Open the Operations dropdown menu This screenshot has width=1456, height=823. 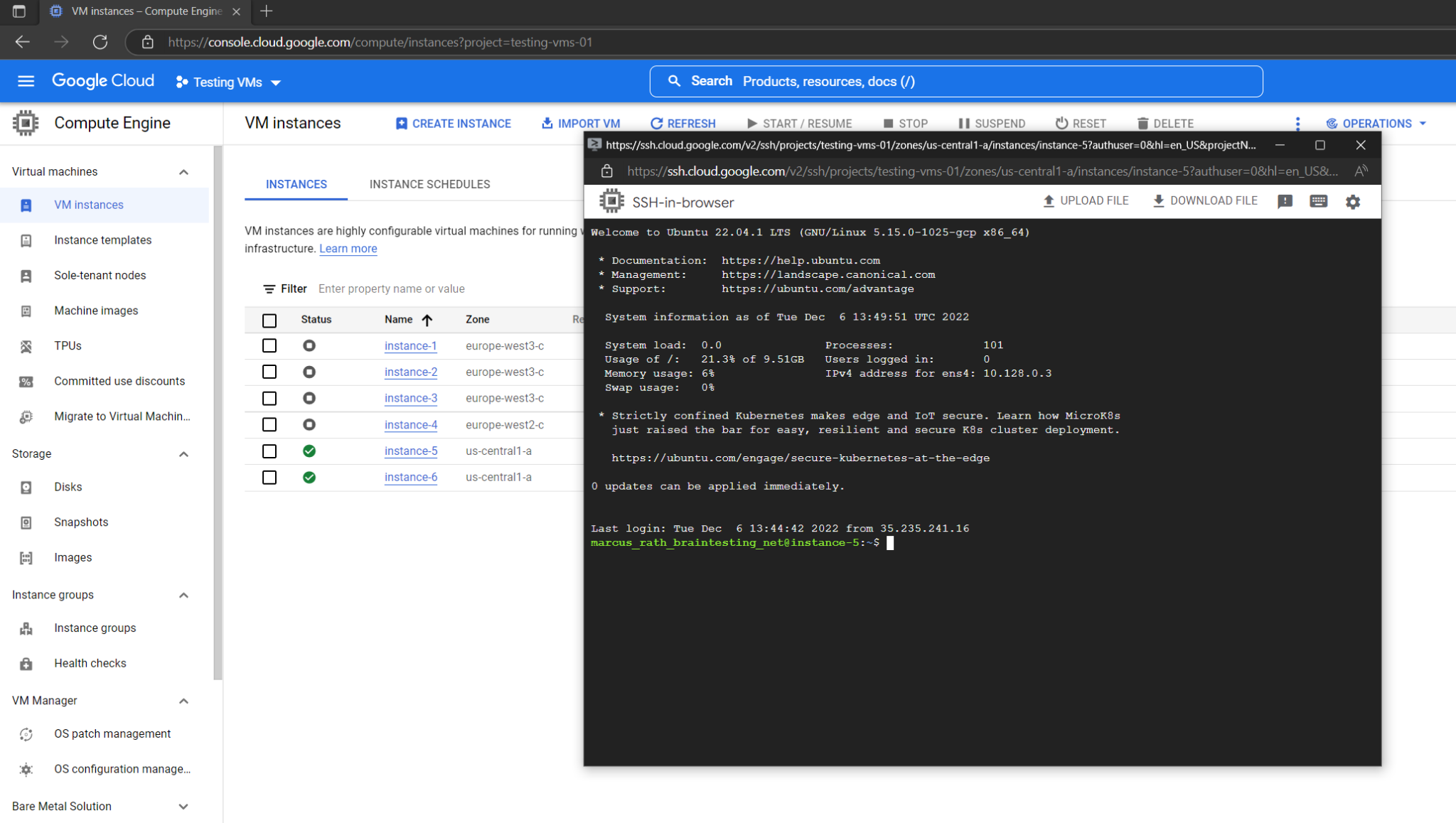click(x=1375, y=123)
